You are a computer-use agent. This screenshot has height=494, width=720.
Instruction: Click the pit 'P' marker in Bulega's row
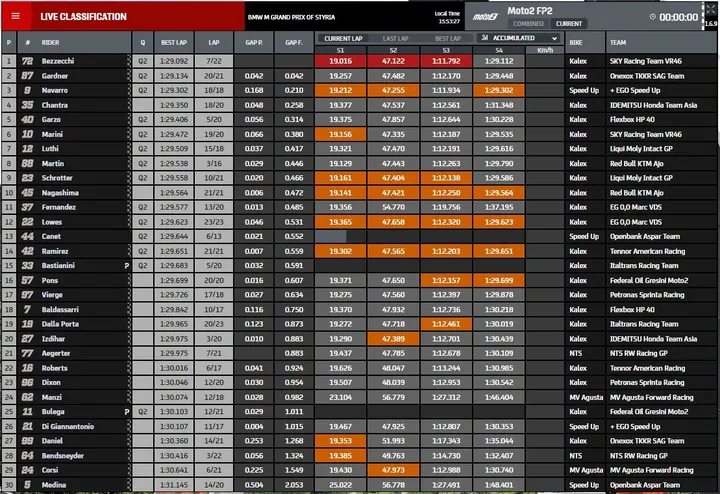pos(127,412)
